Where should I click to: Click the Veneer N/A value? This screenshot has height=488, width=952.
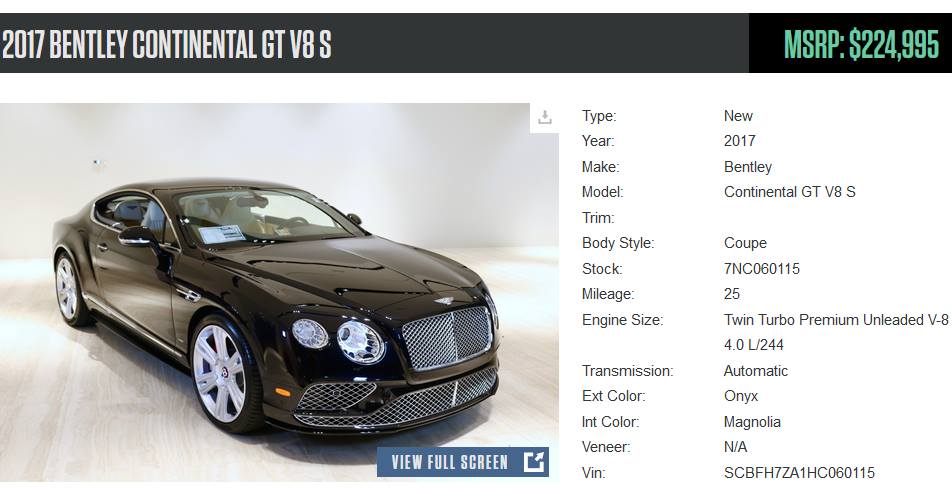[735, 447]
